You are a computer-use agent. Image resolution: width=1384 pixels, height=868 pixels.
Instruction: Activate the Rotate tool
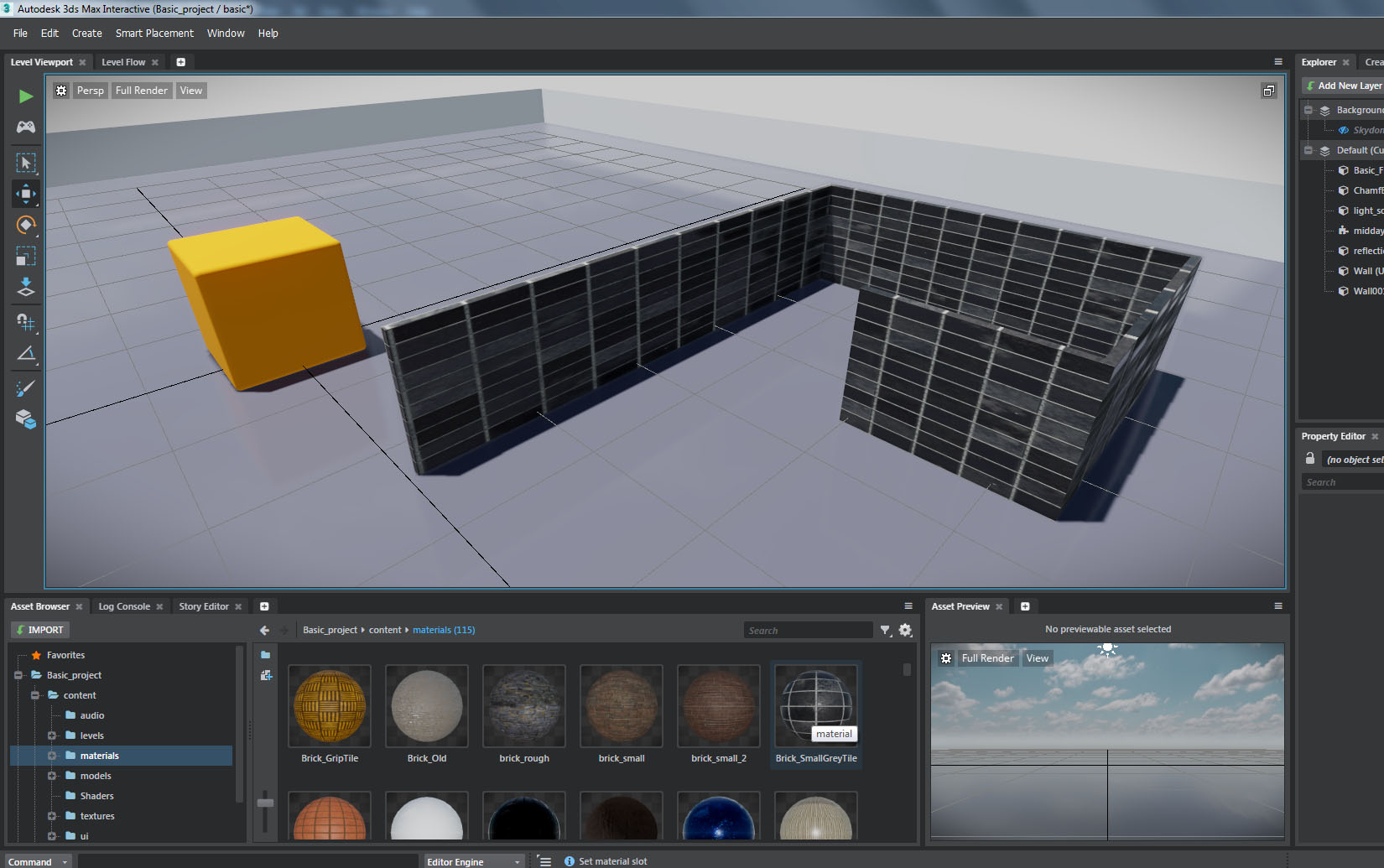pos(25,225)
